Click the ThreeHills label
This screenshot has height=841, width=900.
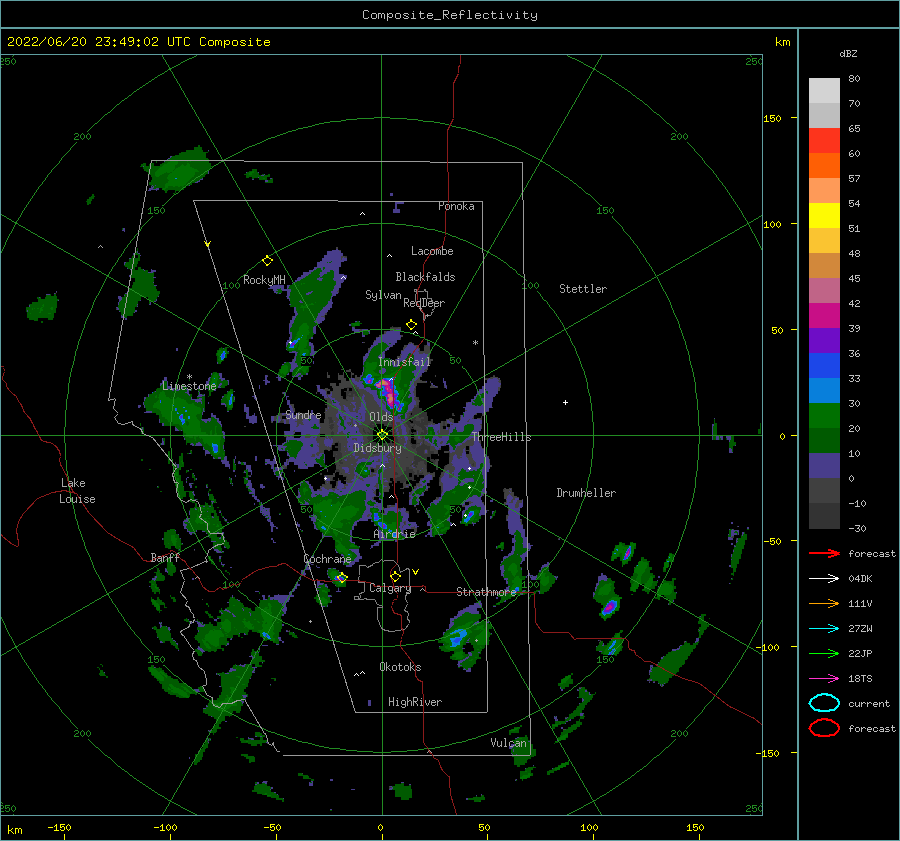point(501,437)
